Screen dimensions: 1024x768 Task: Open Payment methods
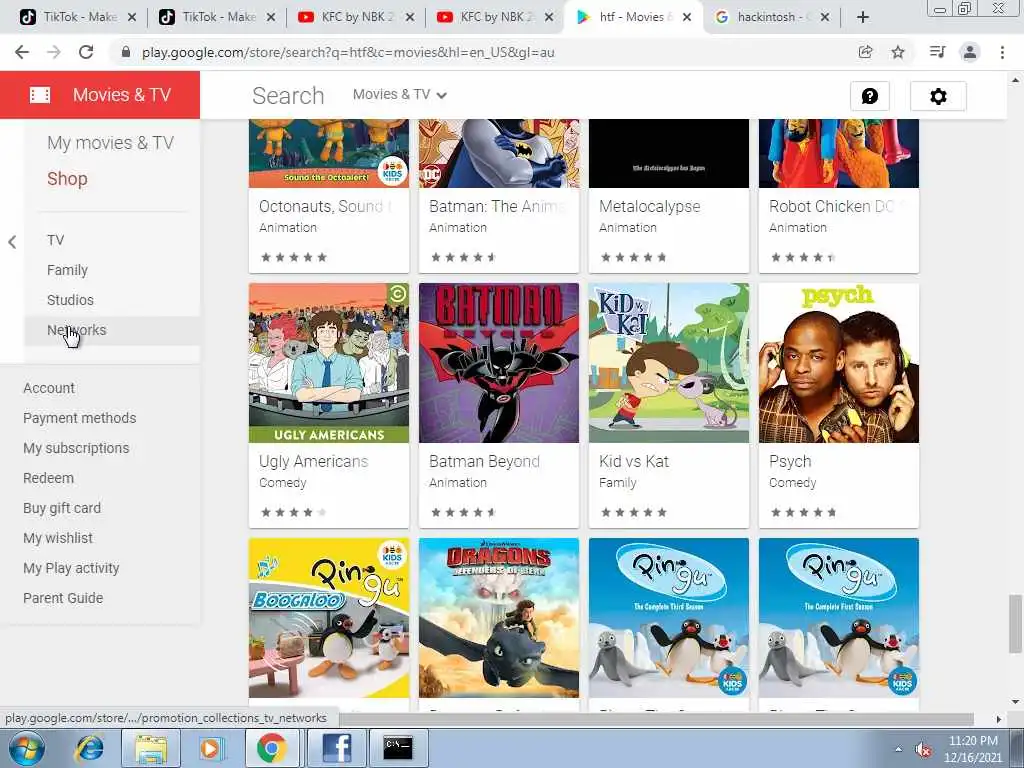pos(80,419)
